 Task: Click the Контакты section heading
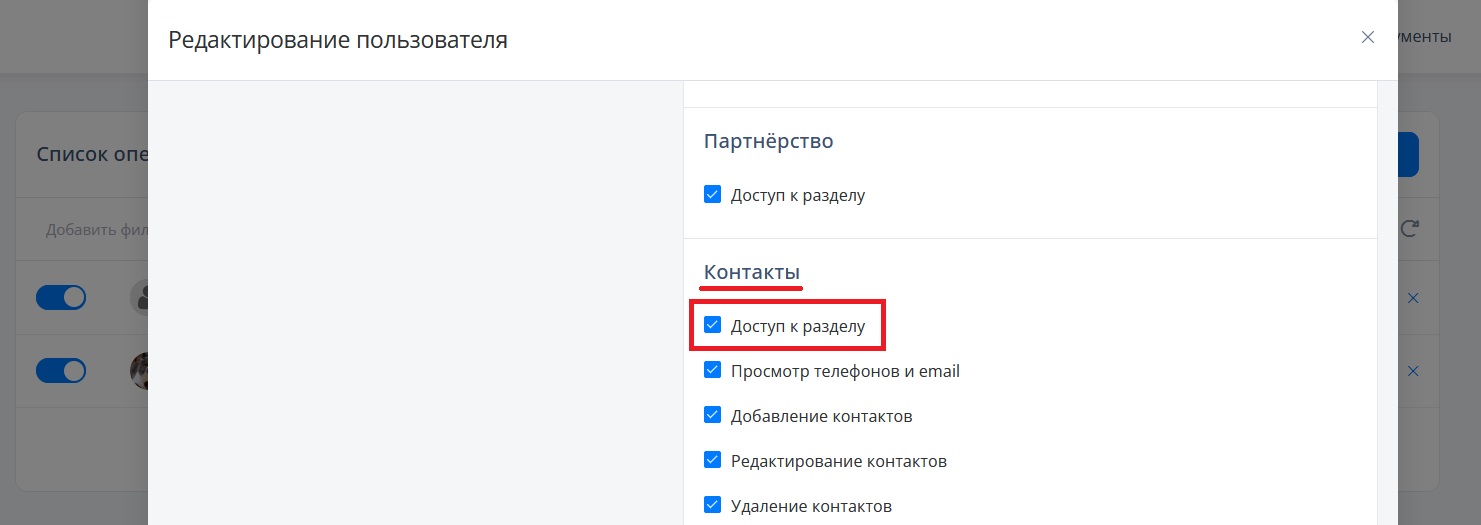point(751,272)
